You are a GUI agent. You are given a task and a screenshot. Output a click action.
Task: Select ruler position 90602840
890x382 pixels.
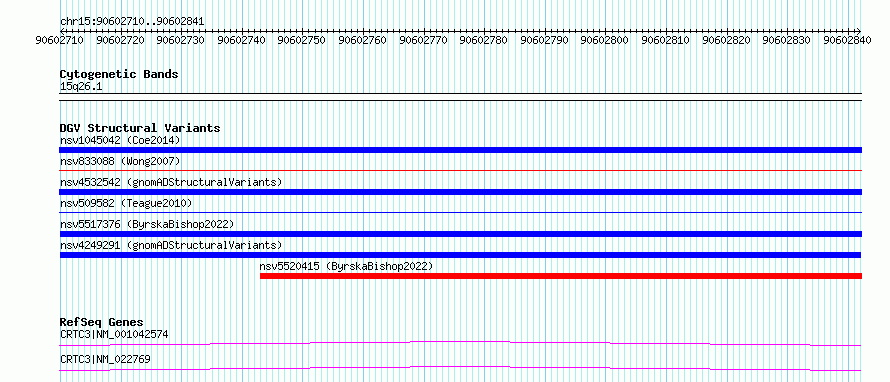click(x=847, y=40)
